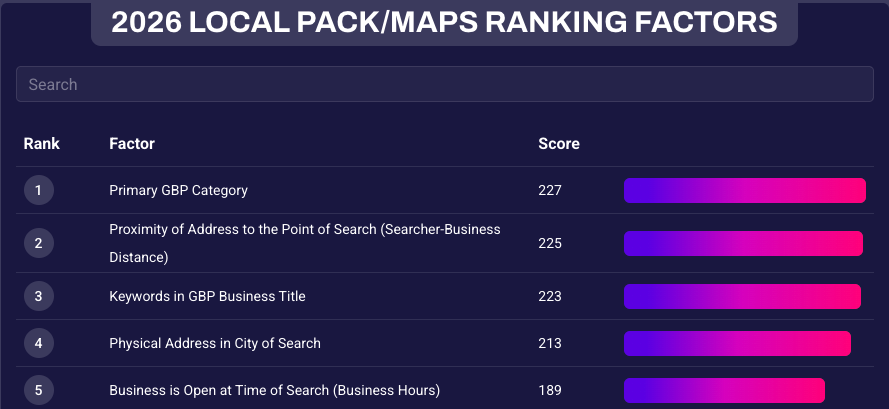Click the rank 3 number badge

(38, 296)
